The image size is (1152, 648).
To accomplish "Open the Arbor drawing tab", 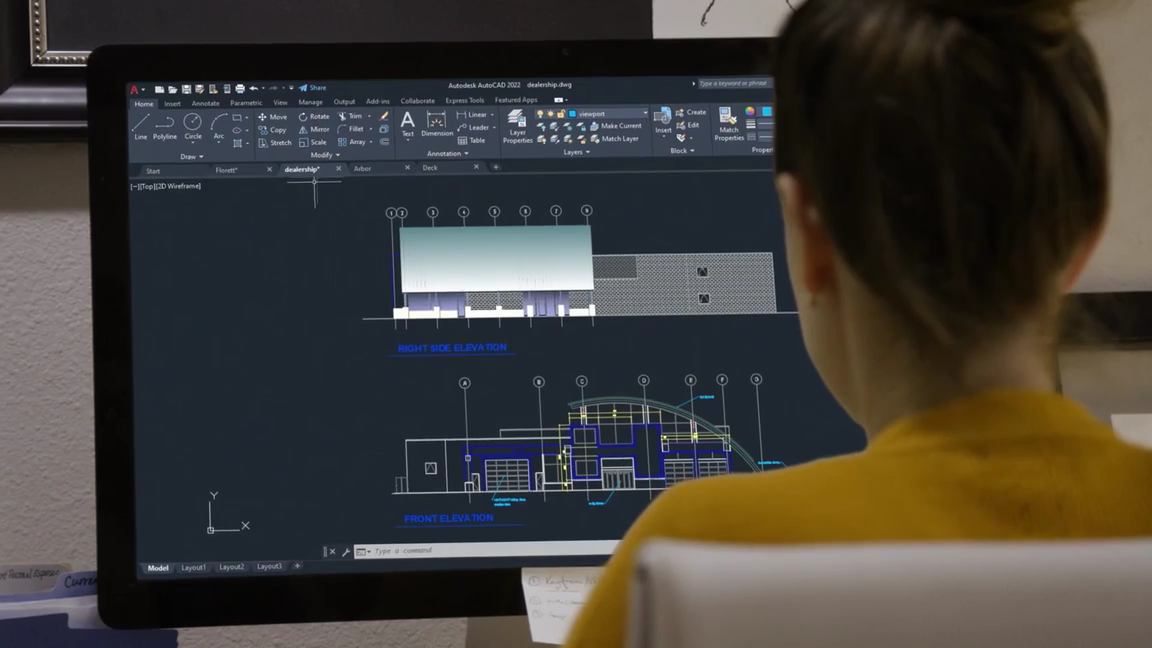I will [x=362, y=168].
